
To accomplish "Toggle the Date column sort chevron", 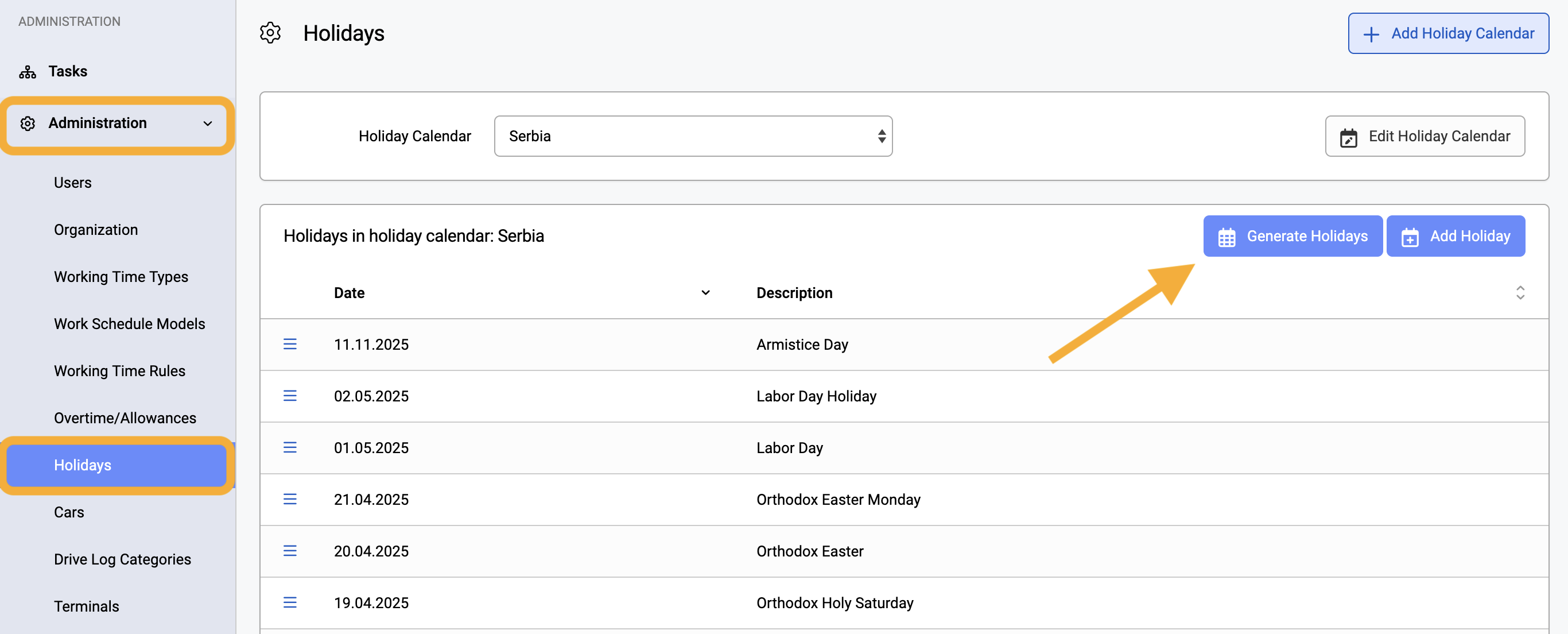I will pyautogui.click(x=705, y=293).
